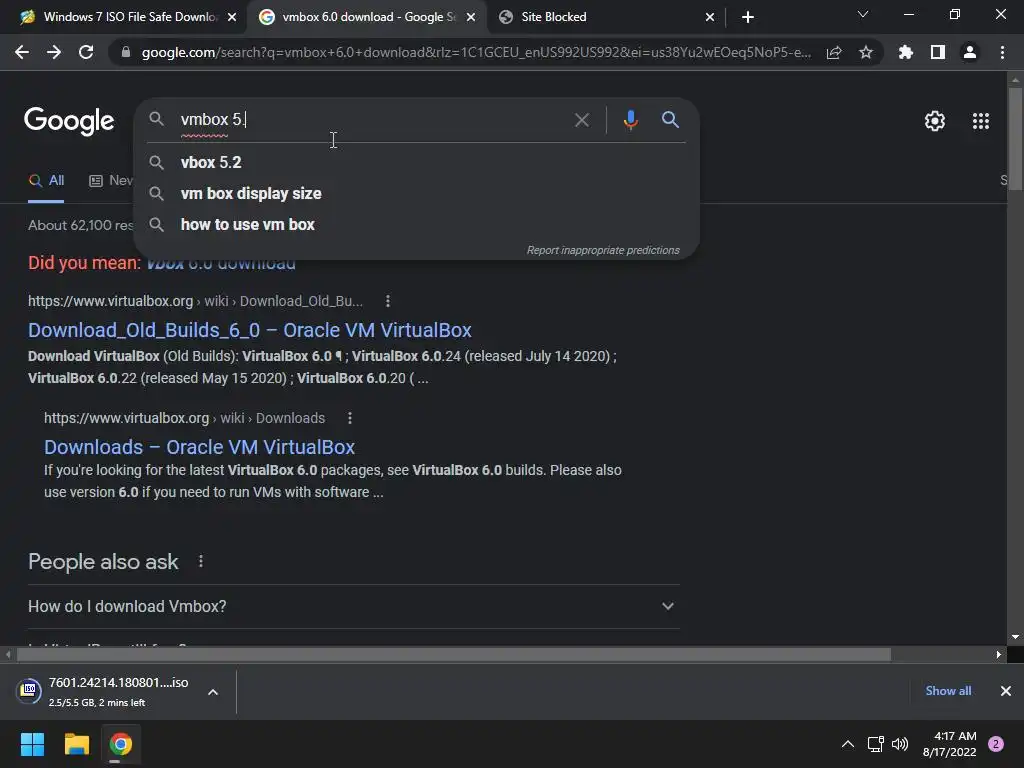Open the notification center badge
Screen dimensions: 1024x768
click(996, 744)
